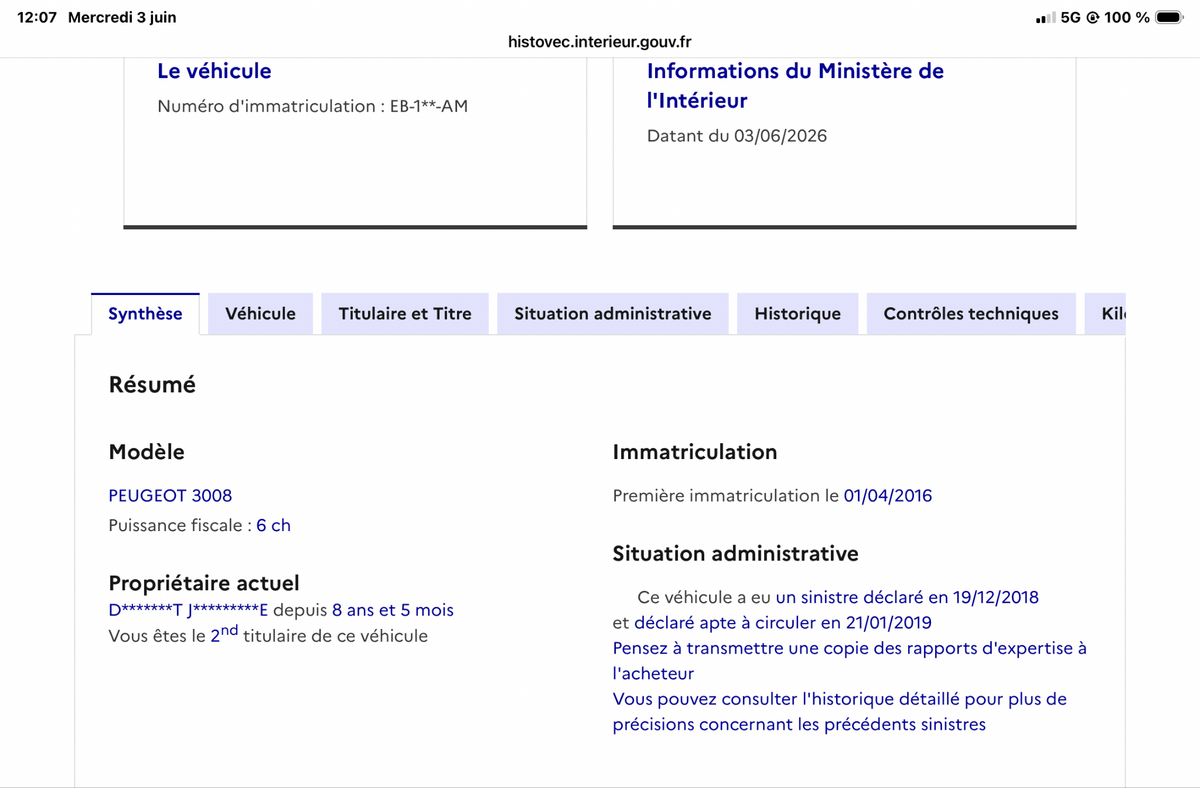Click first registration date 01/04/2016
This screenshot has width=1200, height=788.
tap(888, 495)
